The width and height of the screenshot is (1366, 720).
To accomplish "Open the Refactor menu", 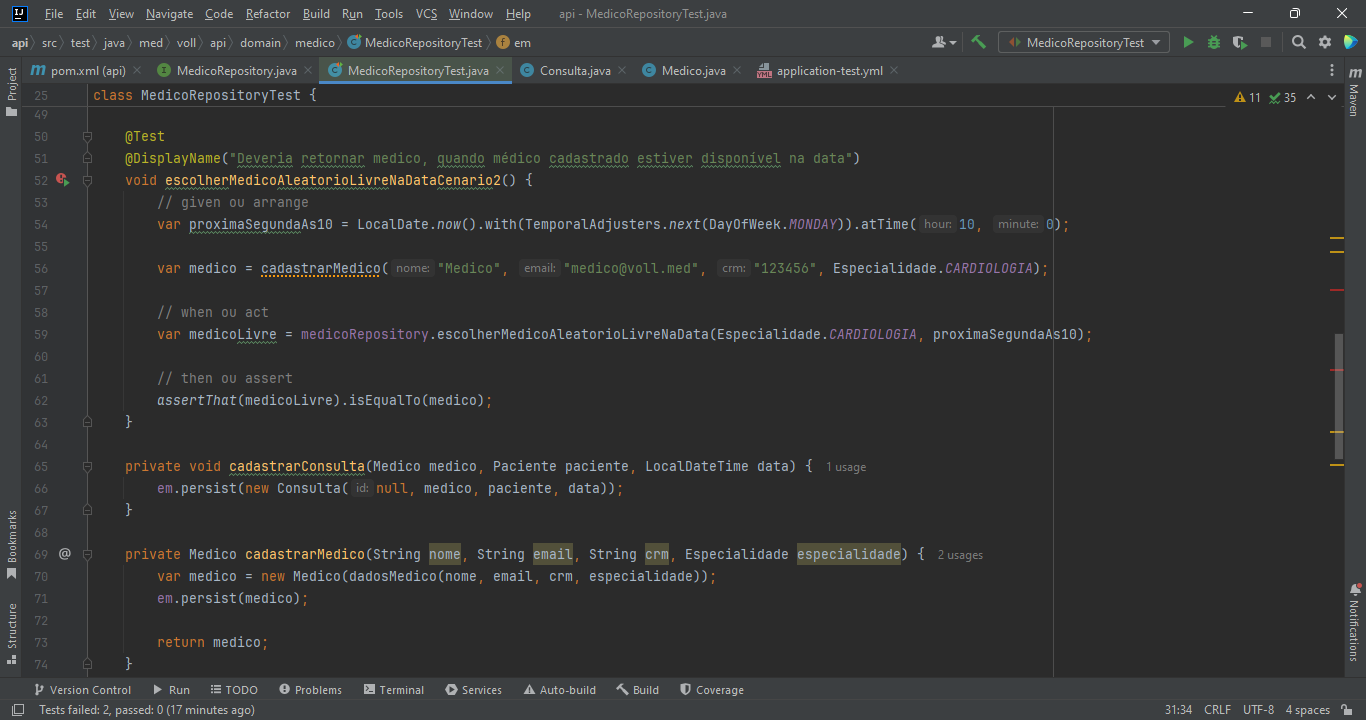I will 268,14.
